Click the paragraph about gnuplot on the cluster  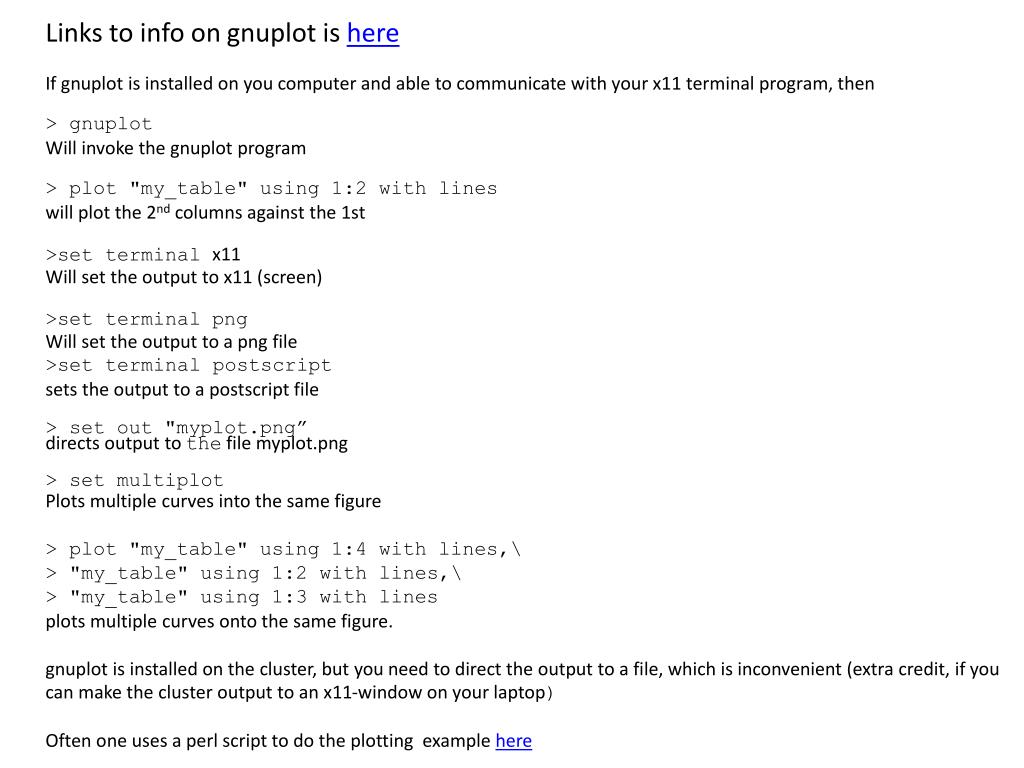[522, 680]
